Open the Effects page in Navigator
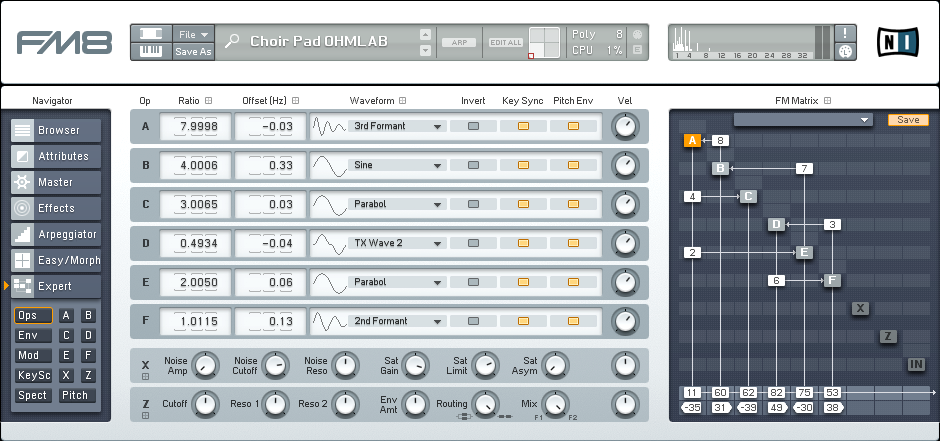The image size is (940, 441). pyautogui.click(x=56, y=209)
